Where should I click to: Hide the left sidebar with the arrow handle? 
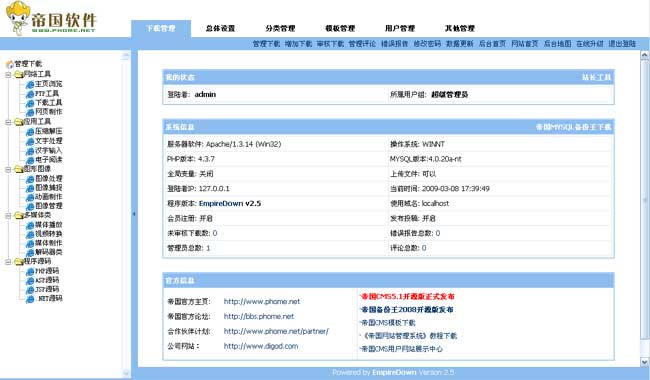pos(134,214)
